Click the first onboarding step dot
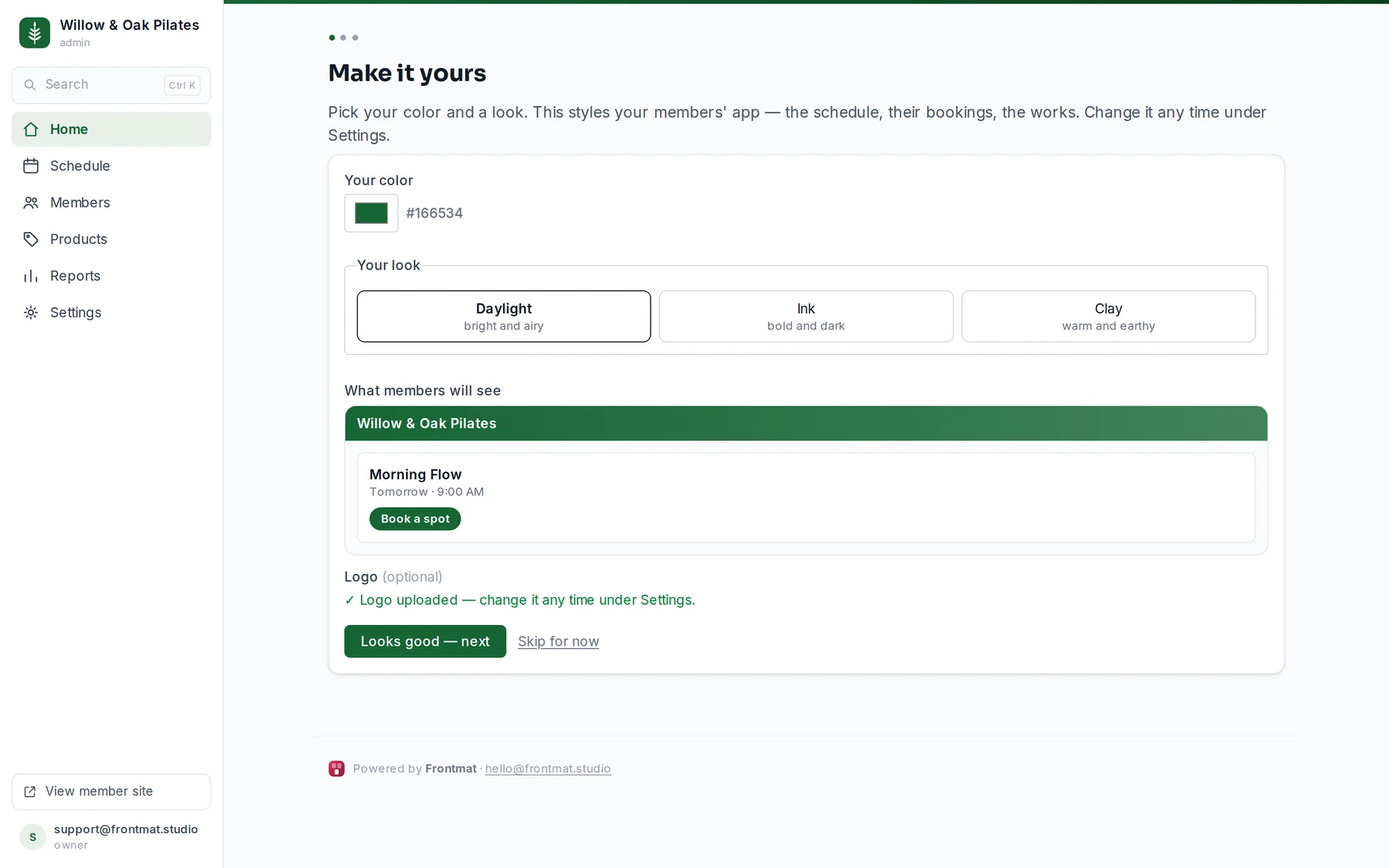This screenshot has width=1389, height=868. [332, 38]
